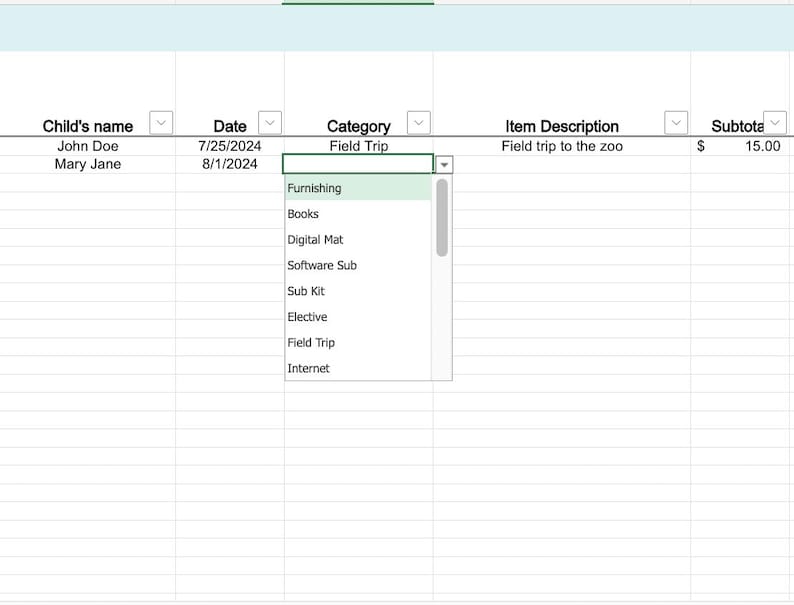Select Field Trip in the dropdown list
The image size is (794, 605).
point(358,343)
